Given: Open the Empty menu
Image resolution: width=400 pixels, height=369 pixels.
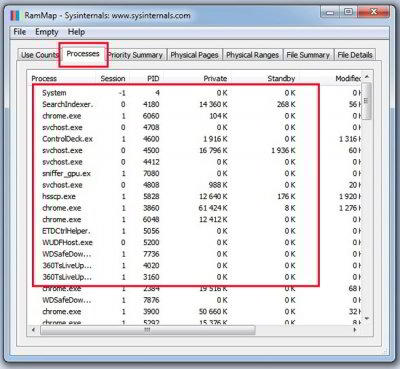Looking at the screenshot, I should (47, 32).
